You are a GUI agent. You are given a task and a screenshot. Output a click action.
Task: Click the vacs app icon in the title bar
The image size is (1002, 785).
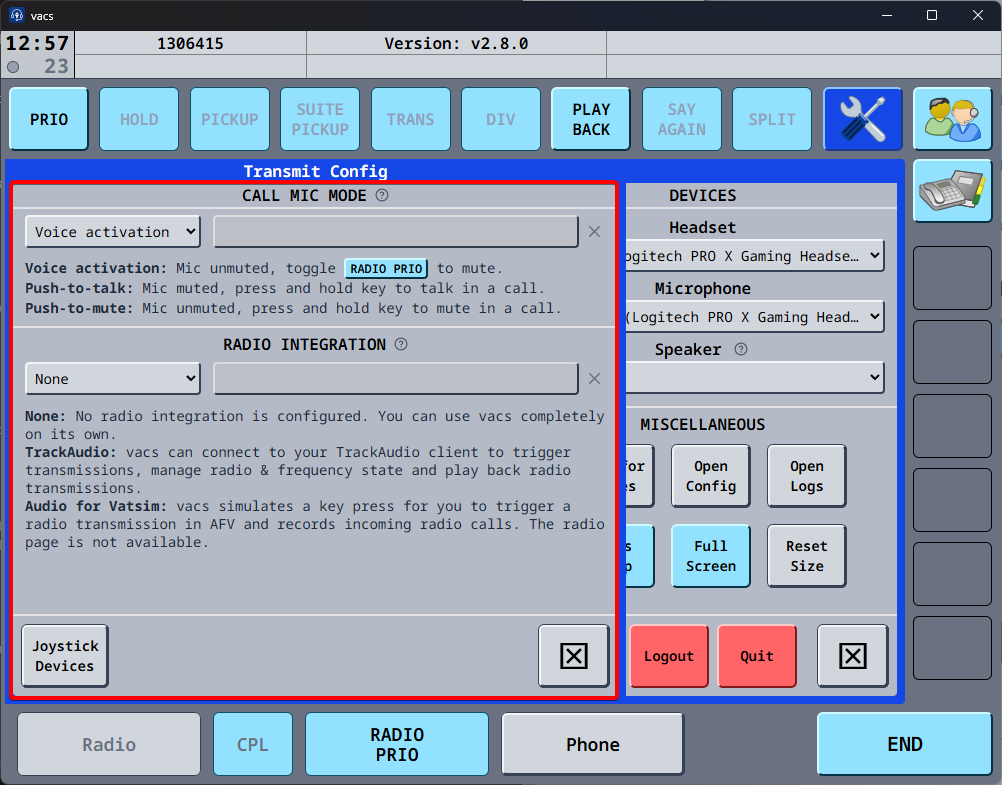(x=17, y=15)
